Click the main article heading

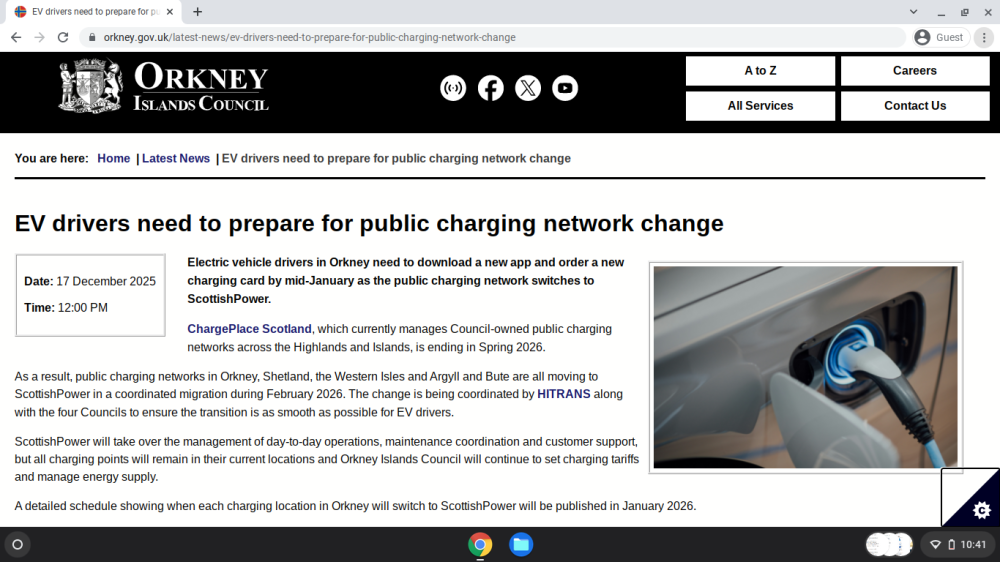[369, 223]
